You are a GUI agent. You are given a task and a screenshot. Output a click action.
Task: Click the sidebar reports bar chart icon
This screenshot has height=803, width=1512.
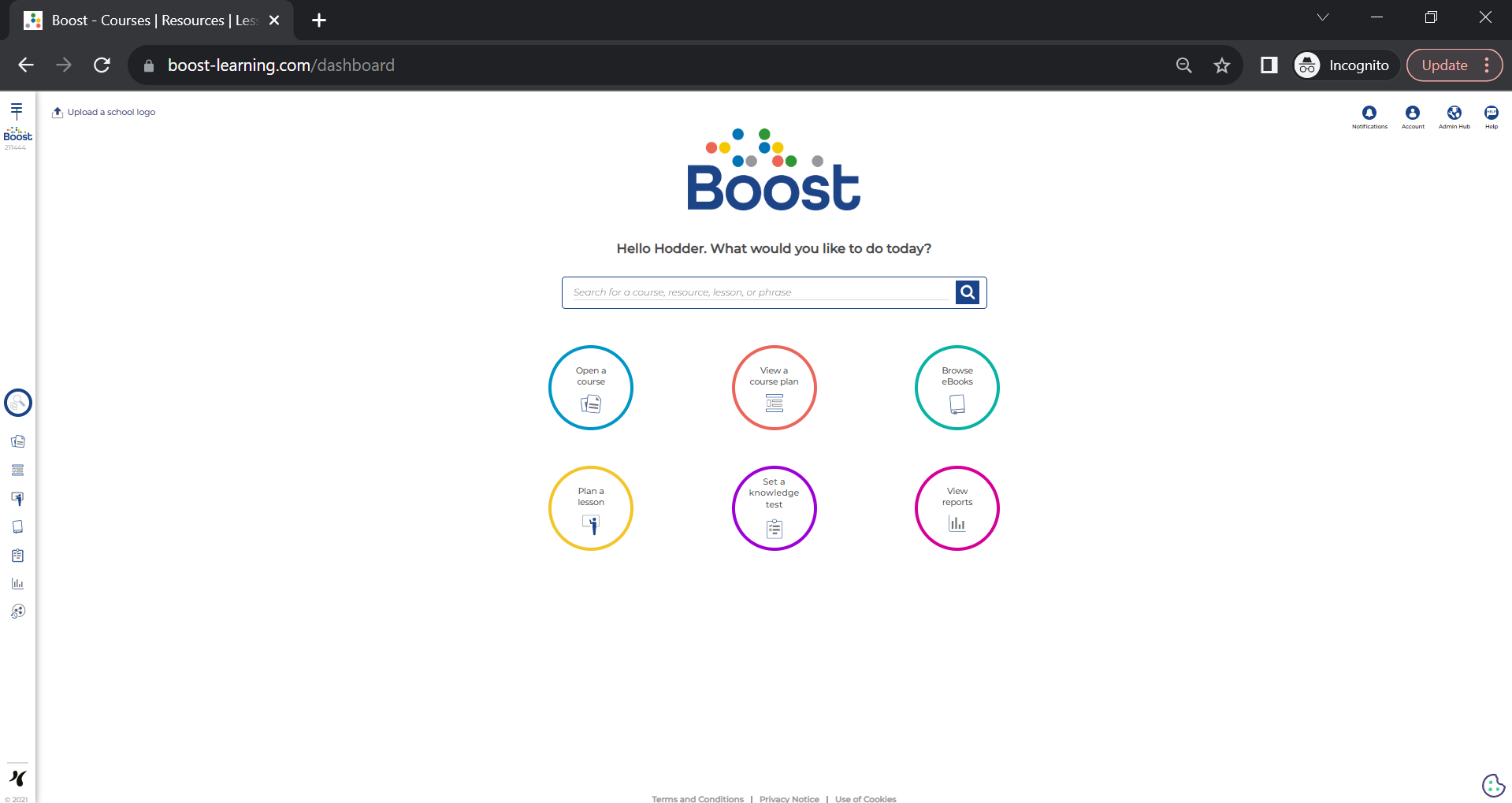(x=17, y=584)
